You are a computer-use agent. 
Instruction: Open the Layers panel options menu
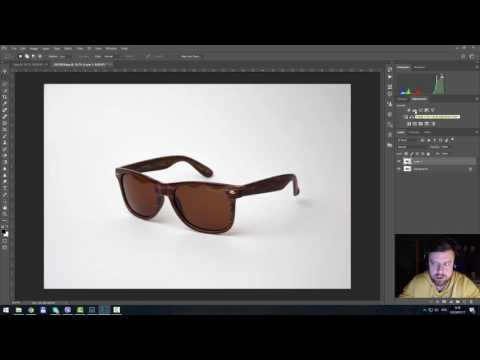[x=476, y=132]
